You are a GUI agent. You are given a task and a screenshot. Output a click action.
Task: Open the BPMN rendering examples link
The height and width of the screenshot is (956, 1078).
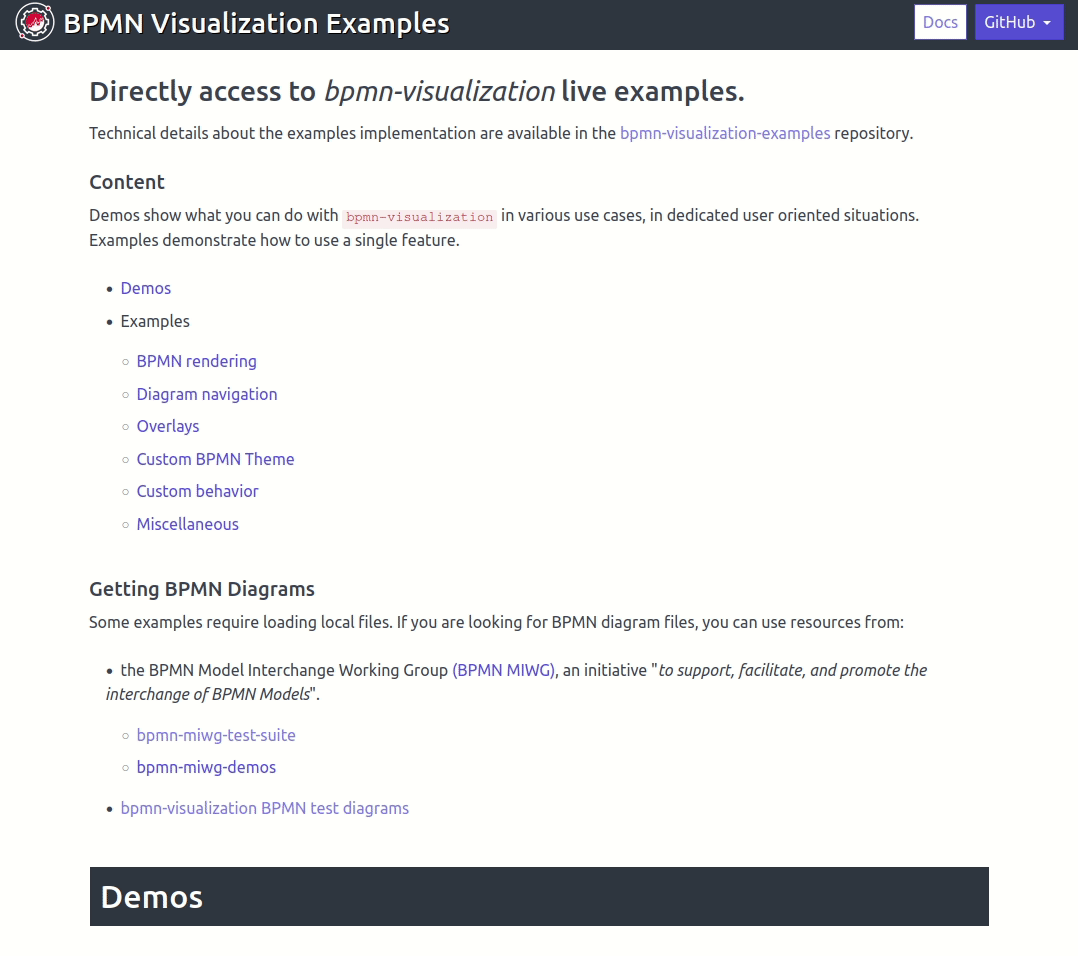[x=196, y=361]
